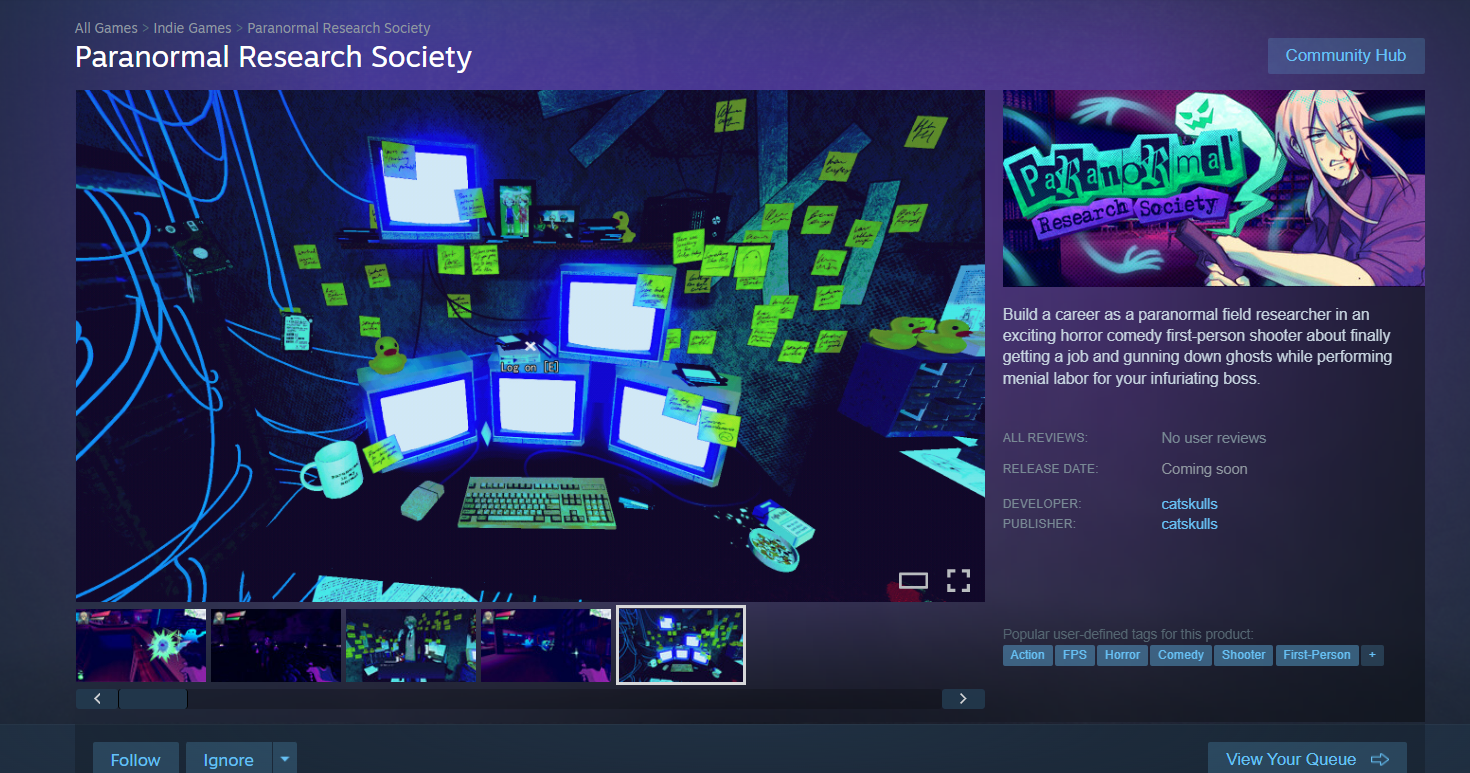Click "Popular user-defined tags for this product:" text
This screenshot has width=1470, height=773.
[x=1128, y=634]
